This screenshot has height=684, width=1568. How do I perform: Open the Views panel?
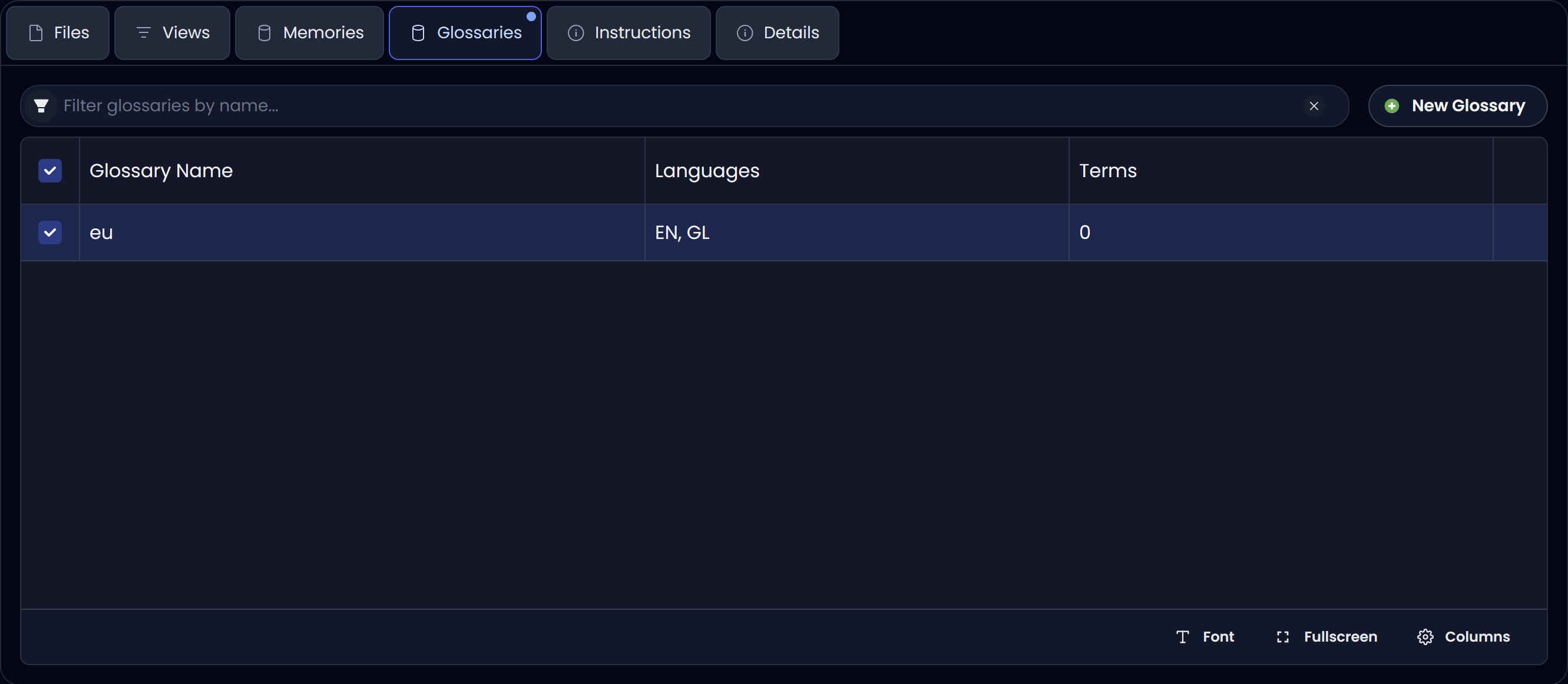[171, 33]
